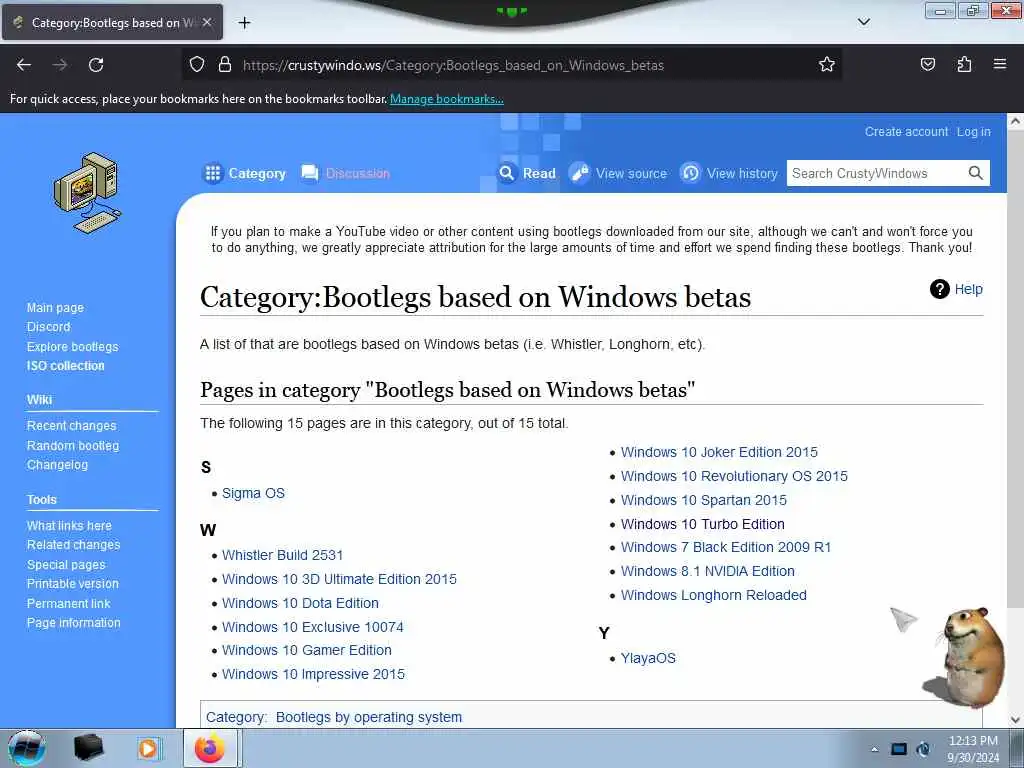This screenshot has width=1024, height=768.
Task: Open the Pocket save icon
Action: tap(927, 65)
